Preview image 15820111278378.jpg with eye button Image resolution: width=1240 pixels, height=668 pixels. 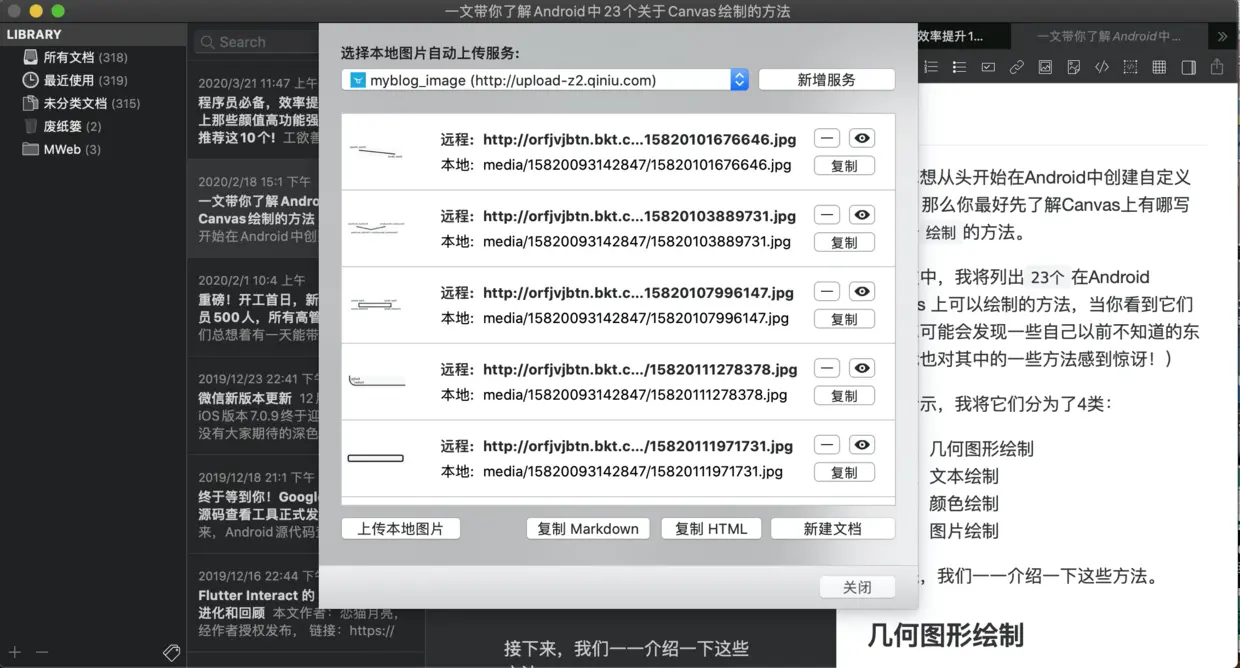(862, 368)
